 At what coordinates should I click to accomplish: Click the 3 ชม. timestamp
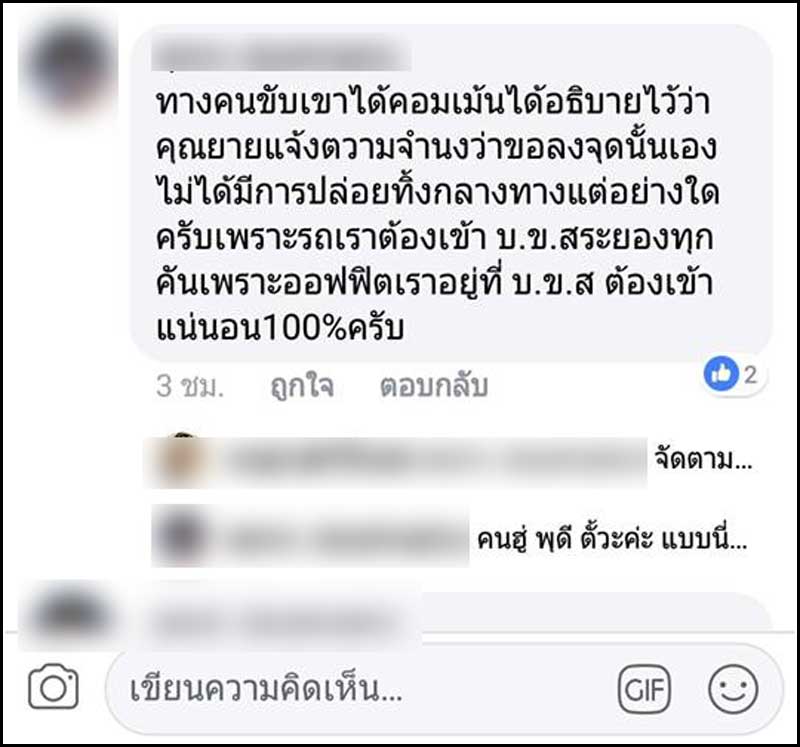coord(190,386)
